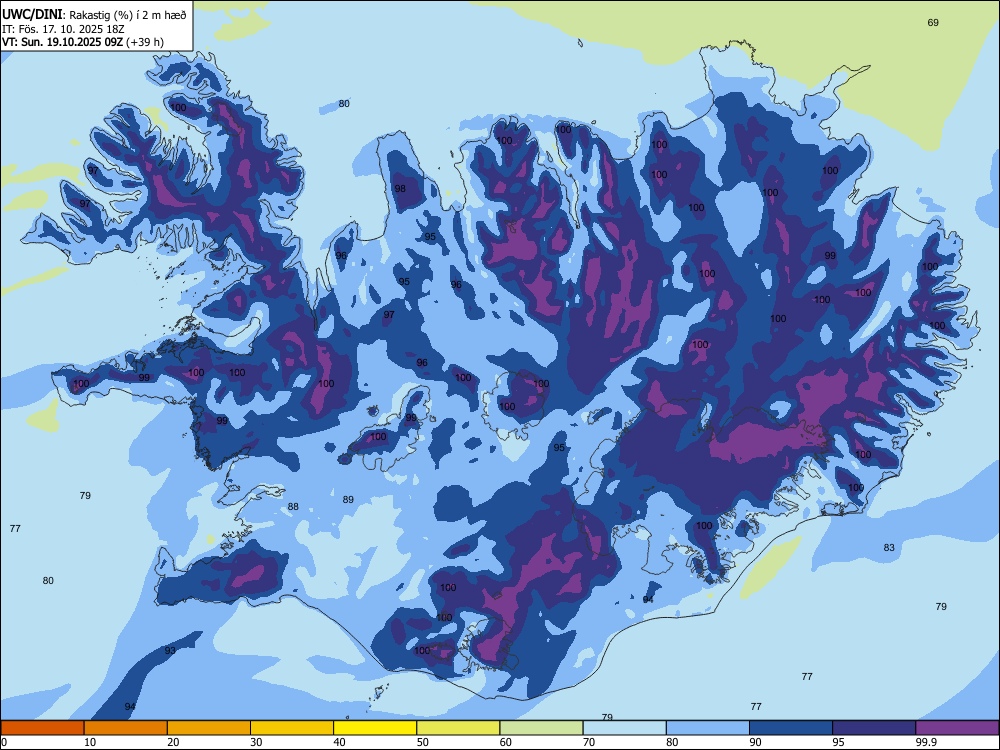Select the 30–40 golden legend swatch

[x=292, y=728]
